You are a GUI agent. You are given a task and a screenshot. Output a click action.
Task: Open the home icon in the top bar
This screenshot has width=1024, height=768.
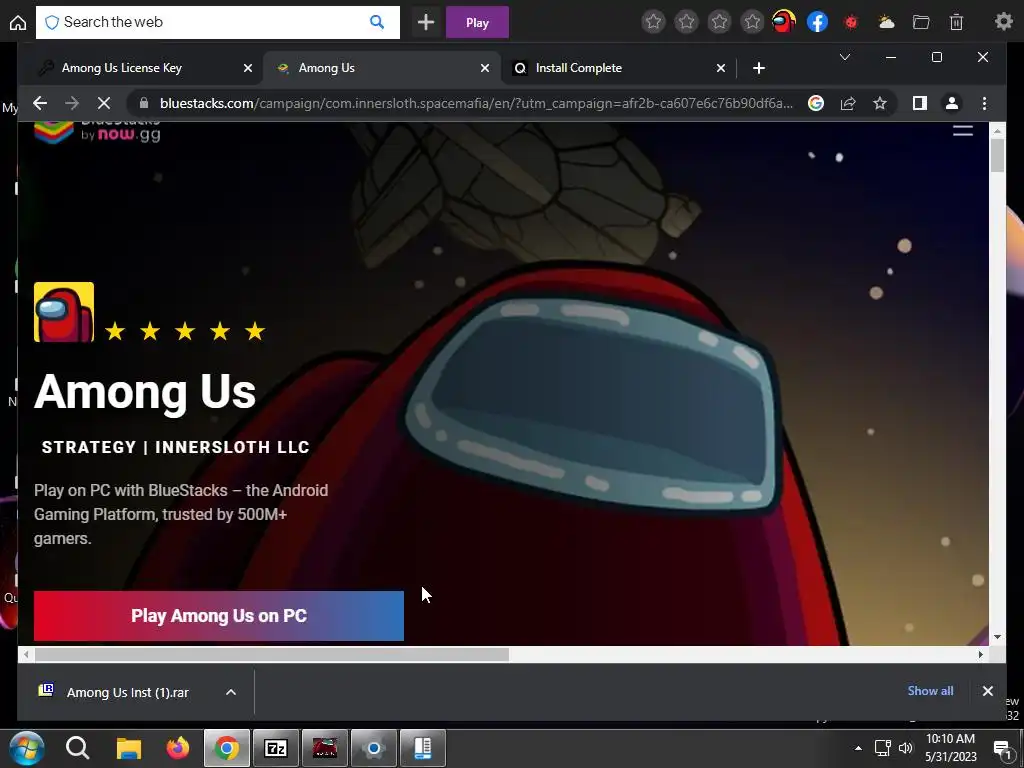[x=18, y=23]
